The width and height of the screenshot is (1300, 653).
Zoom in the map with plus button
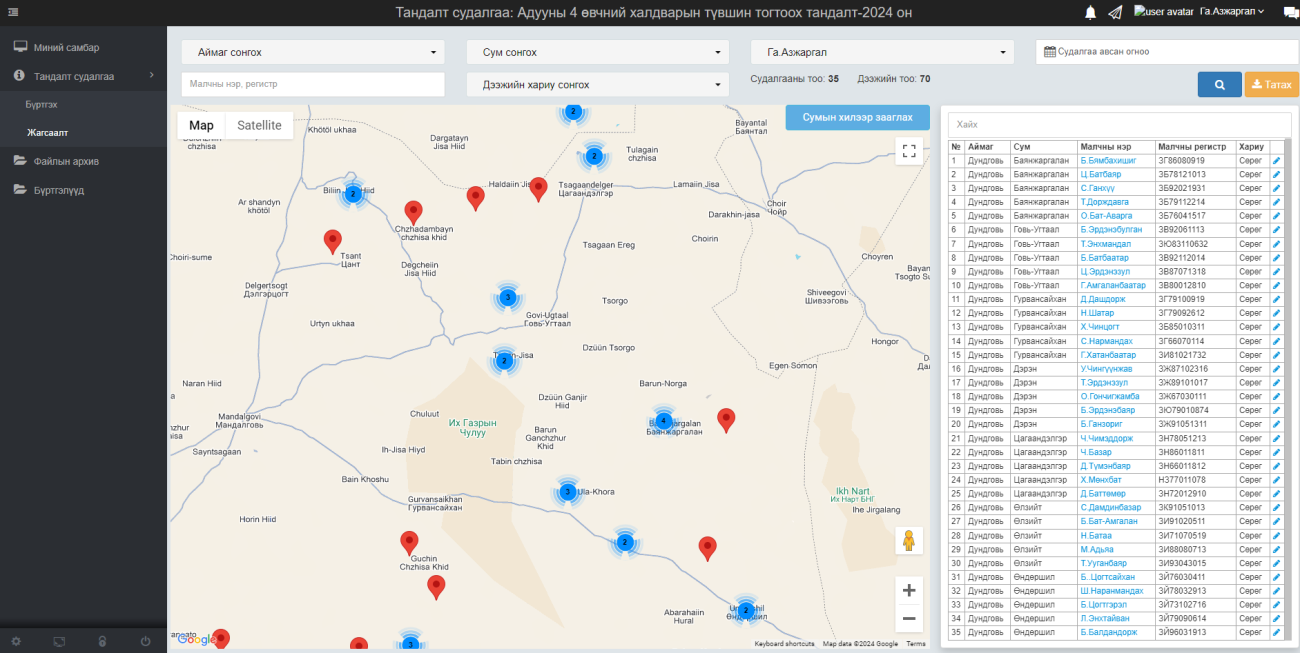tap(908, 591)
